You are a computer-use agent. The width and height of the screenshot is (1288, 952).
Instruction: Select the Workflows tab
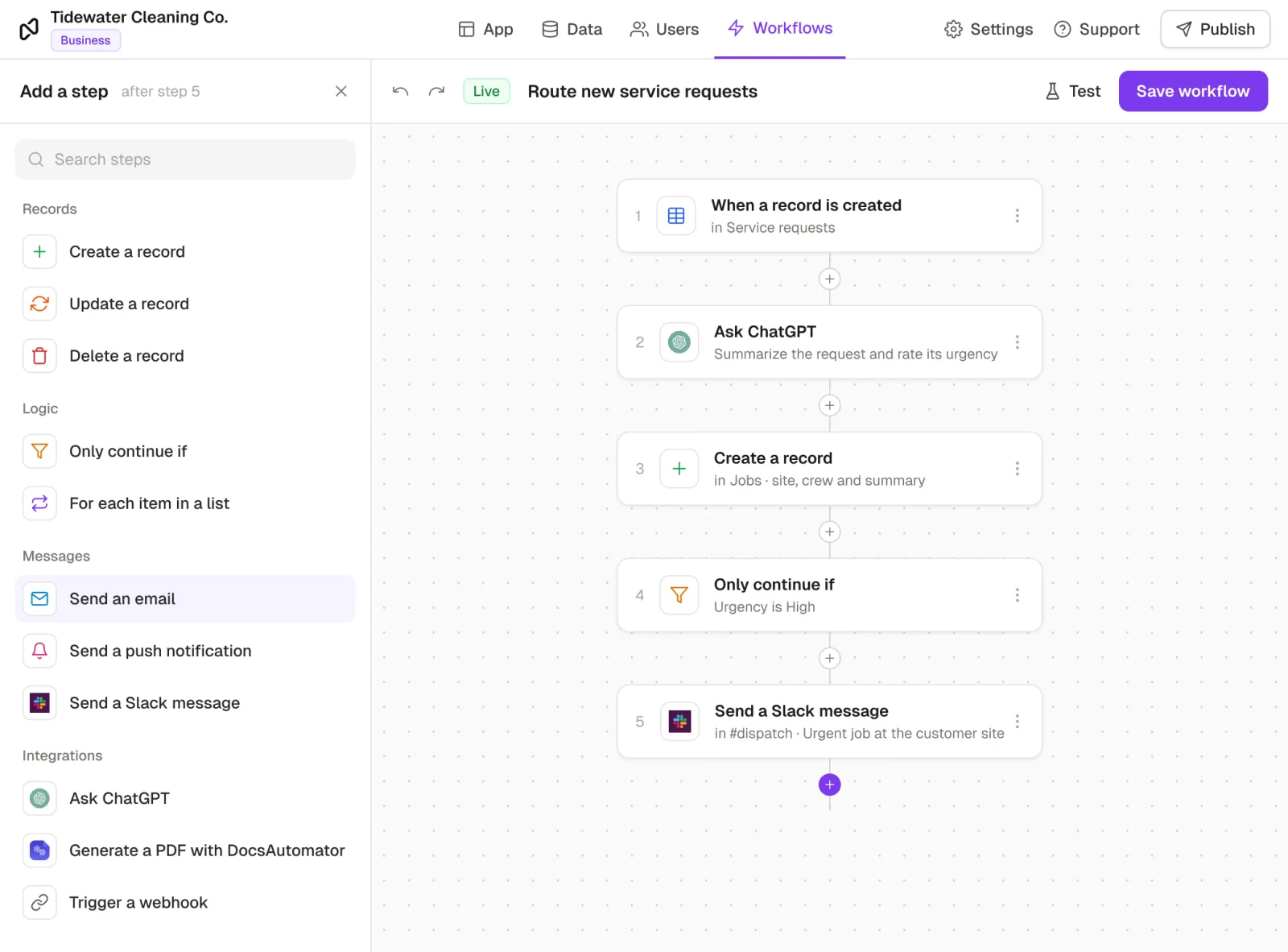point(780,28)
